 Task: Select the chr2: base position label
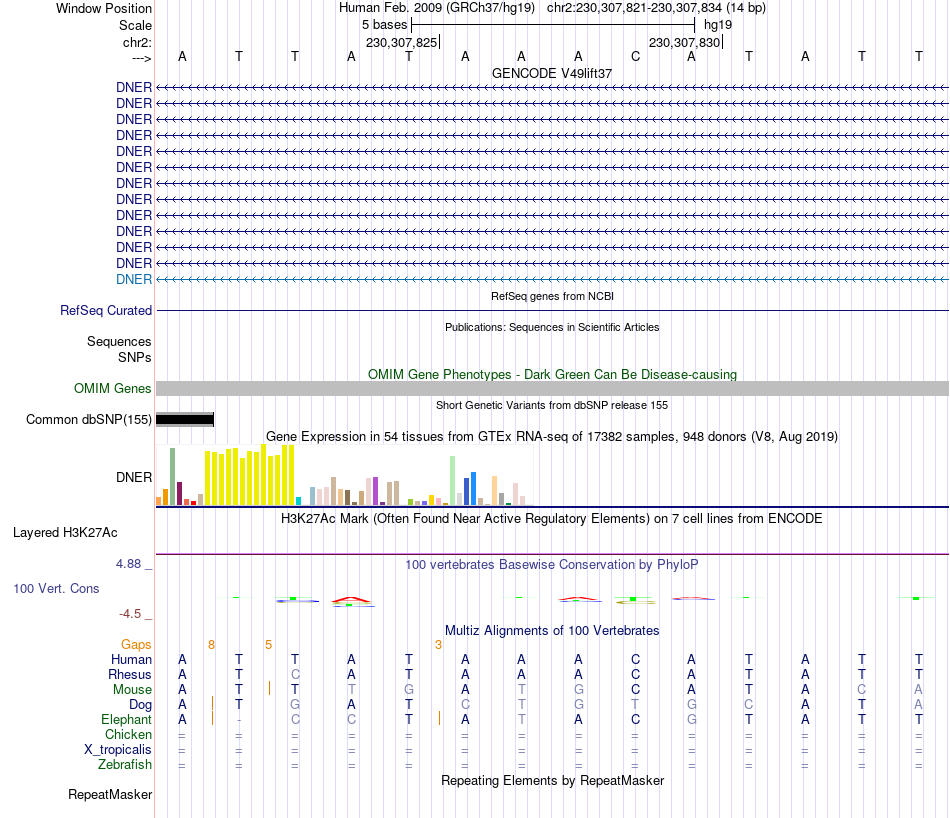(137, 42)
